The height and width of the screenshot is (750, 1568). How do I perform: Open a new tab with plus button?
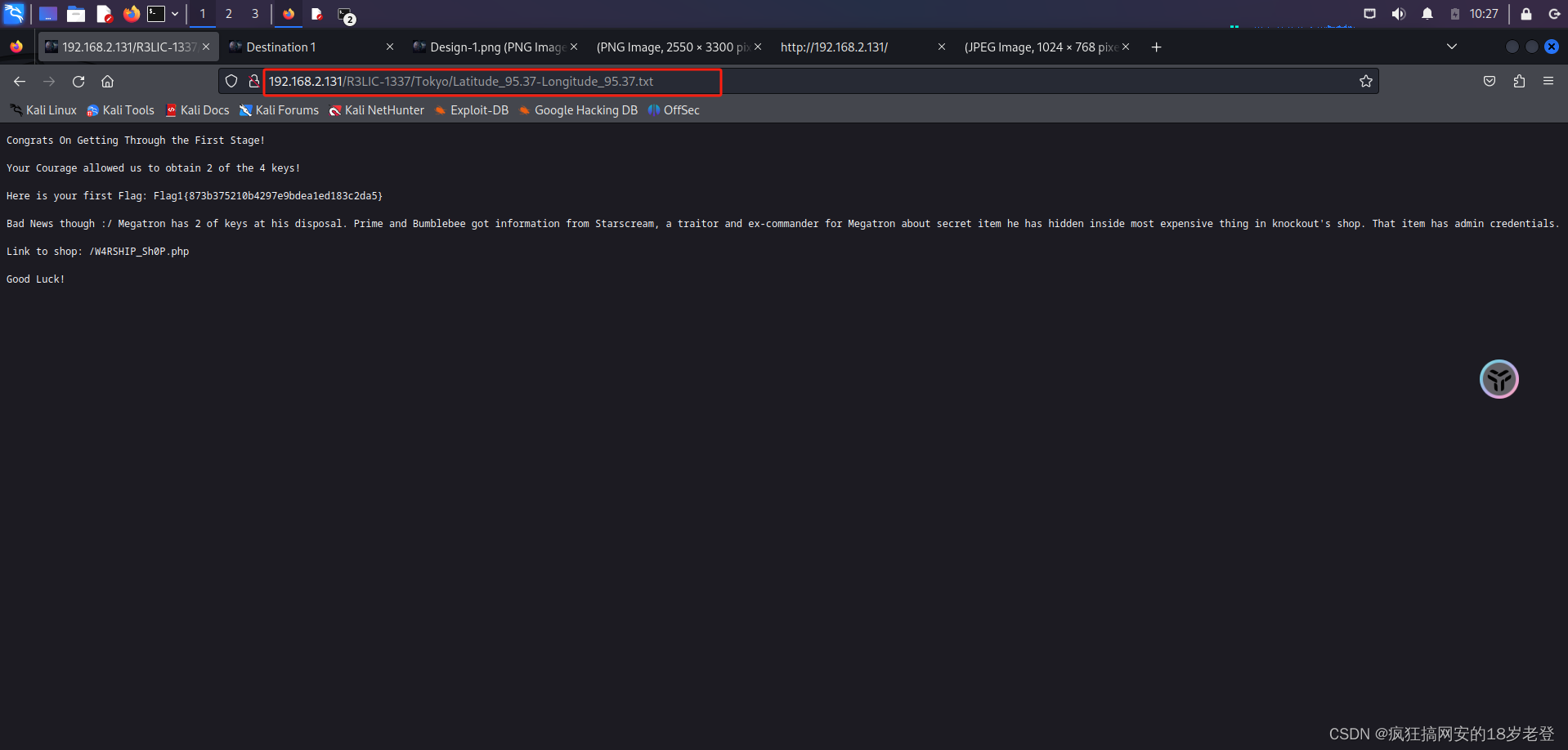1156,47
